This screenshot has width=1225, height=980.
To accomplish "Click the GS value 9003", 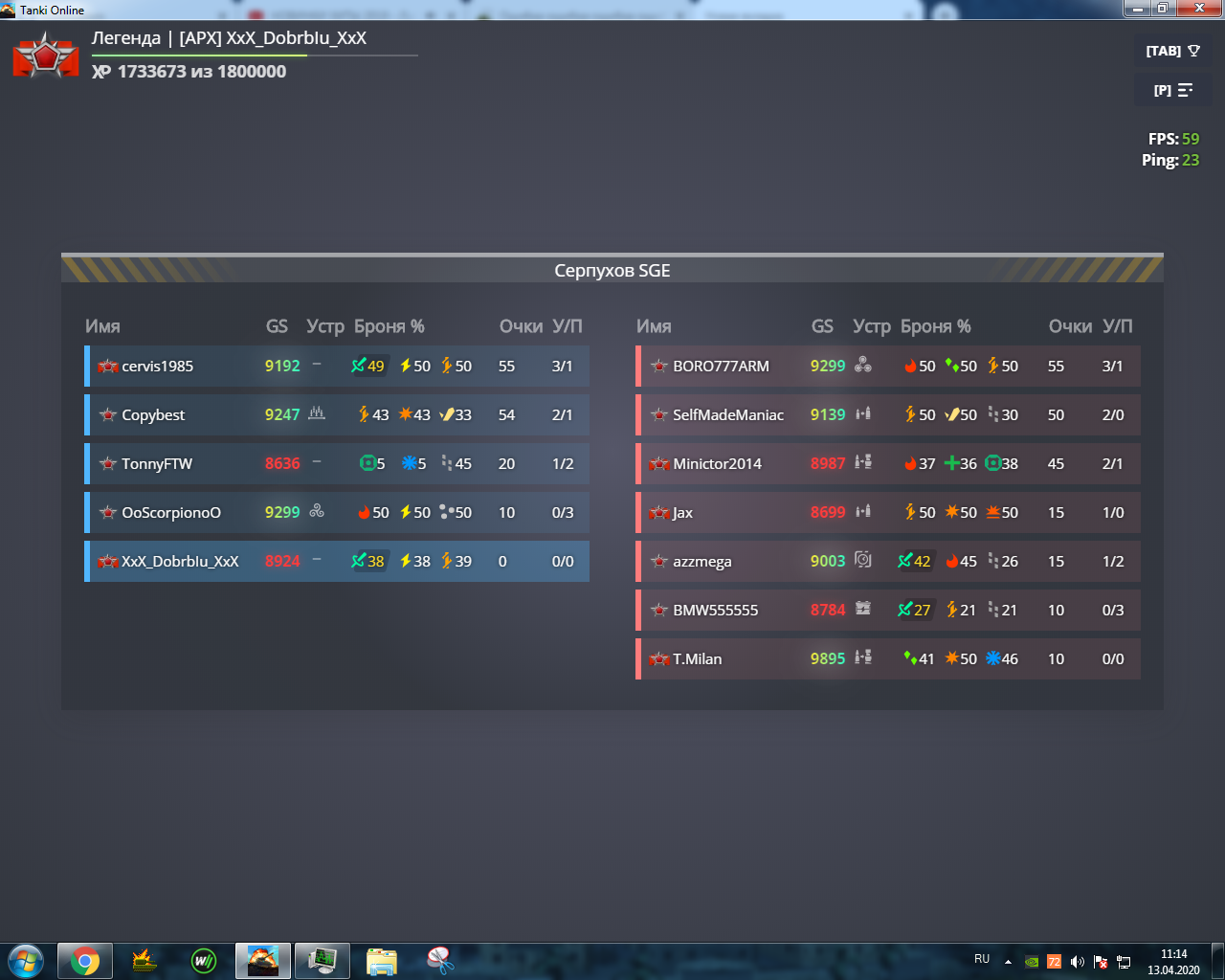I will (x=828, y=561).
